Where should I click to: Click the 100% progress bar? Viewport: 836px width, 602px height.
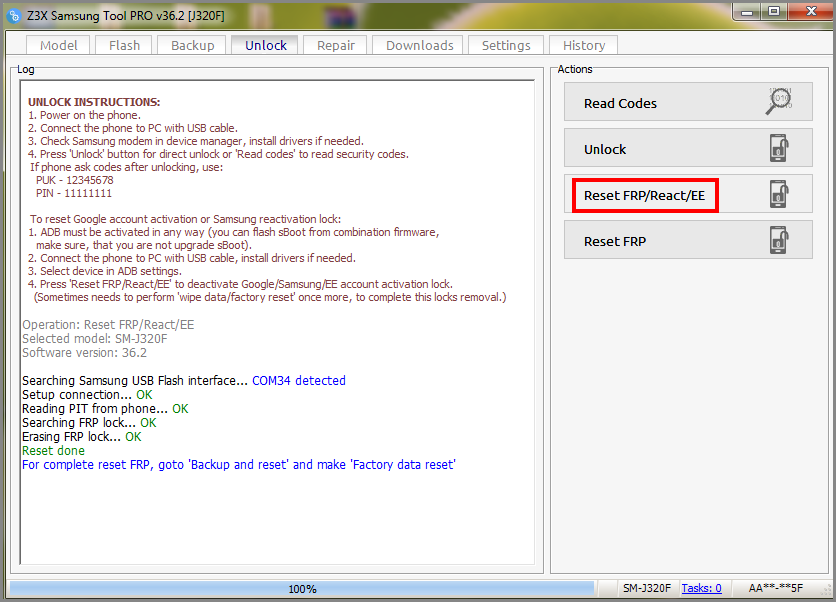click(x=302, y=589)
